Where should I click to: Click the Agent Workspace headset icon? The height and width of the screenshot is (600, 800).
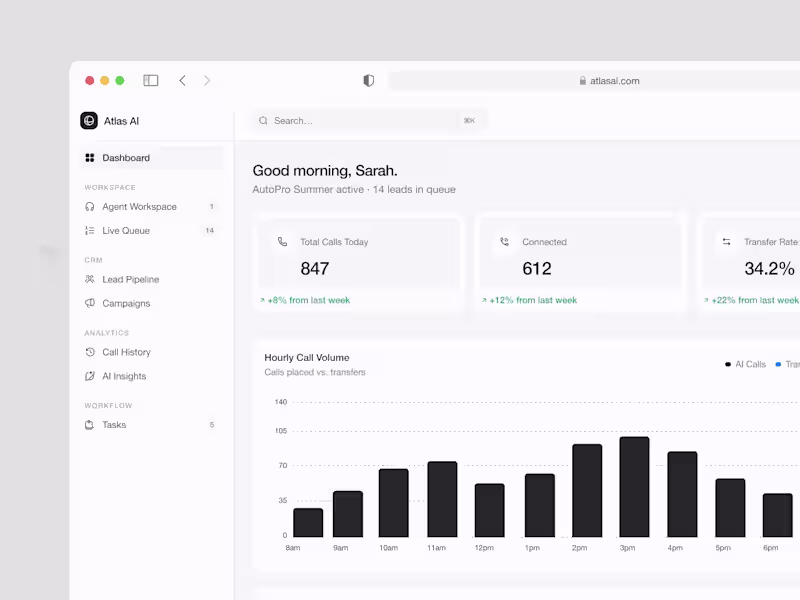90,207
